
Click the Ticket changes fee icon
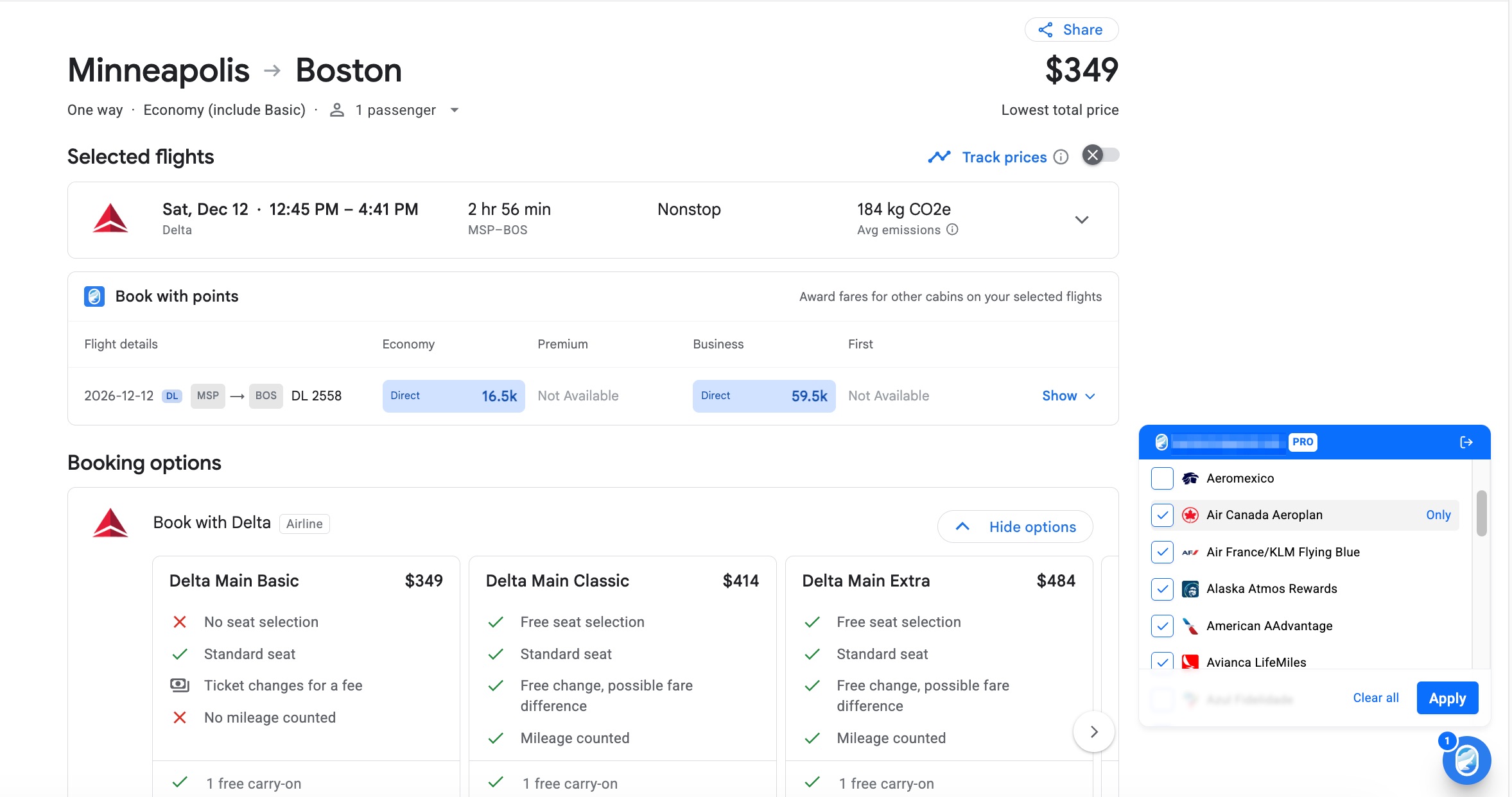[180, 685]
